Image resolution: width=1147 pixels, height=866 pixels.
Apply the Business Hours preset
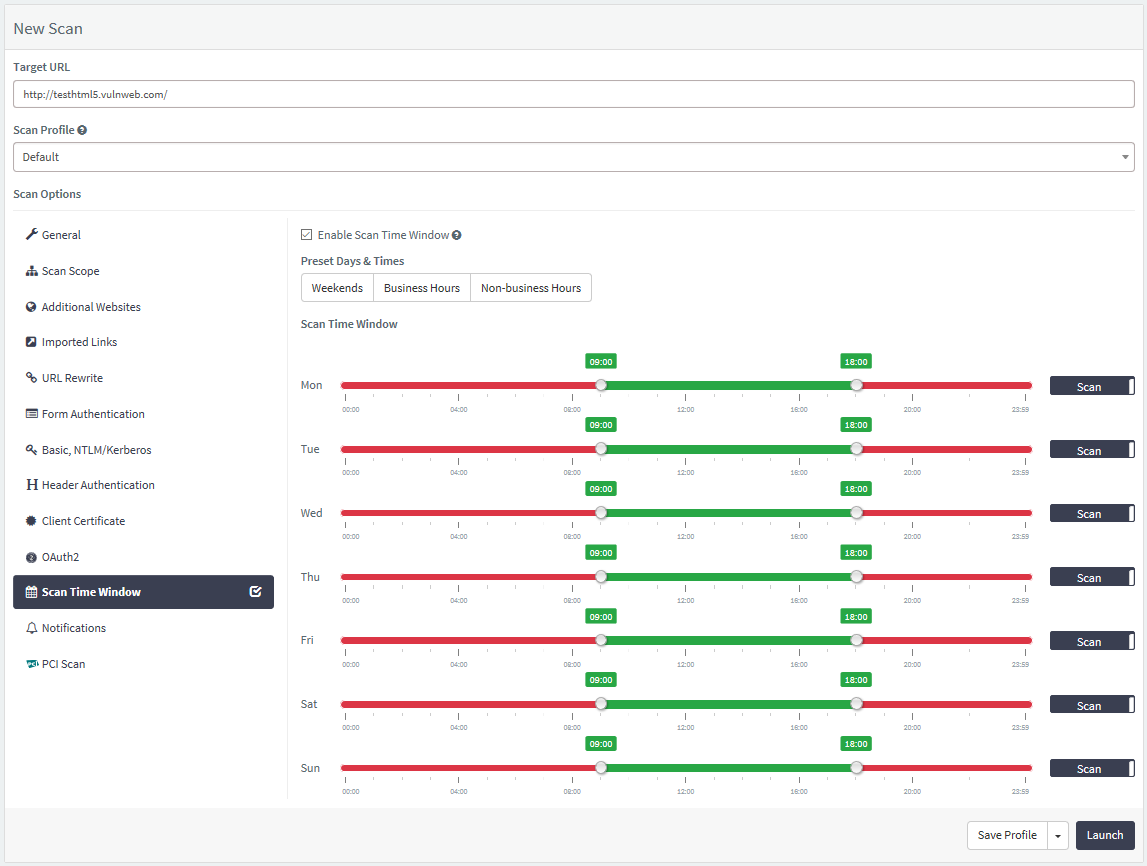(x=421, y=287)
